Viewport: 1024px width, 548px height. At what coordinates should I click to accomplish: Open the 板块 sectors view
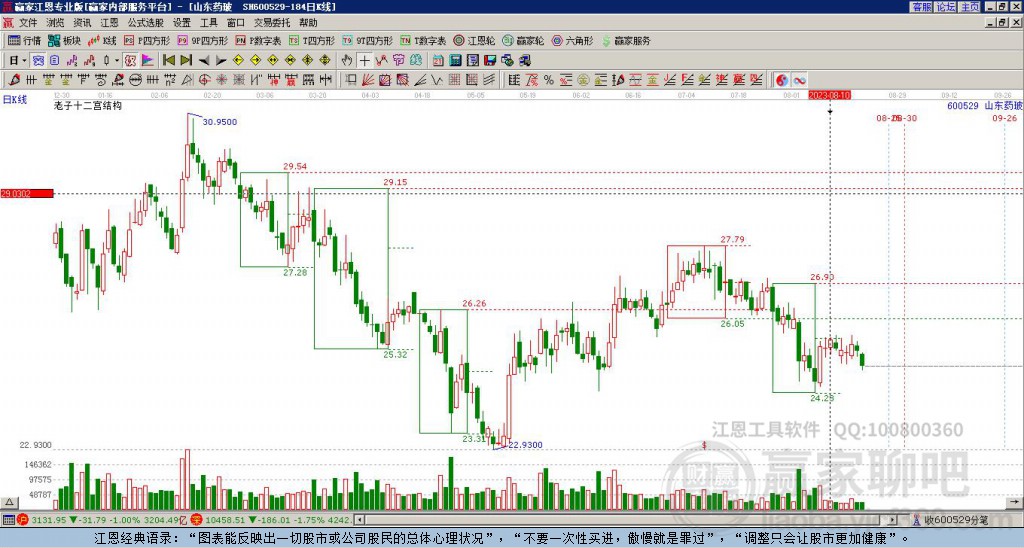tap(65, 40)
